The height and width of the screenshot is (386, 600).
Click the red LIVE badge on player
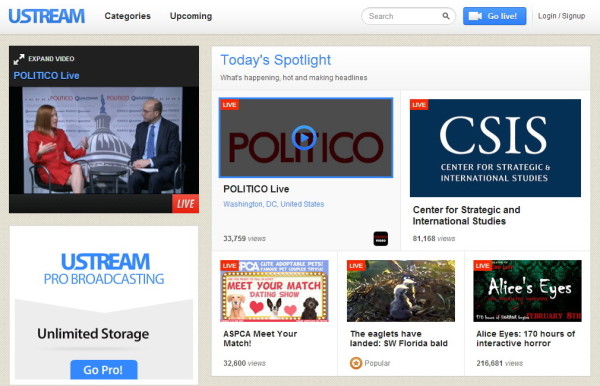pos(186,204)
